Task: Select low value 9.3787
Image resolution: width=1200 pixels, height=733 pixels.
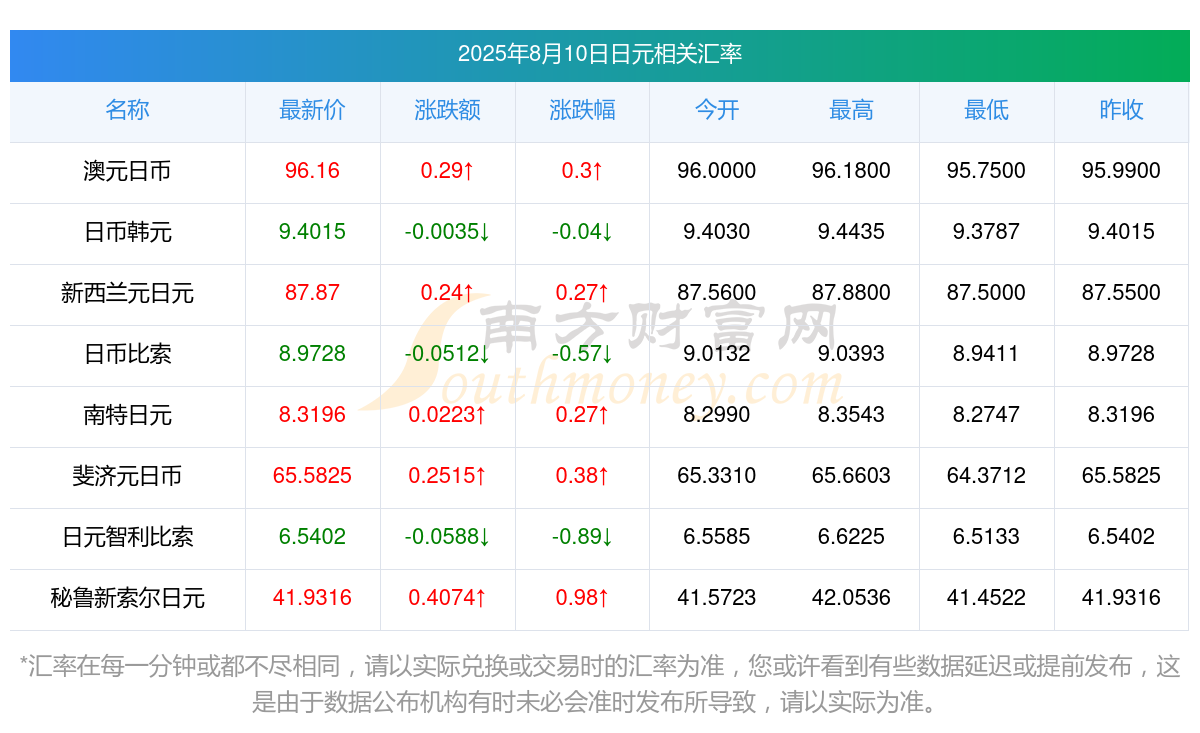Action: click(x=986, y=232)
